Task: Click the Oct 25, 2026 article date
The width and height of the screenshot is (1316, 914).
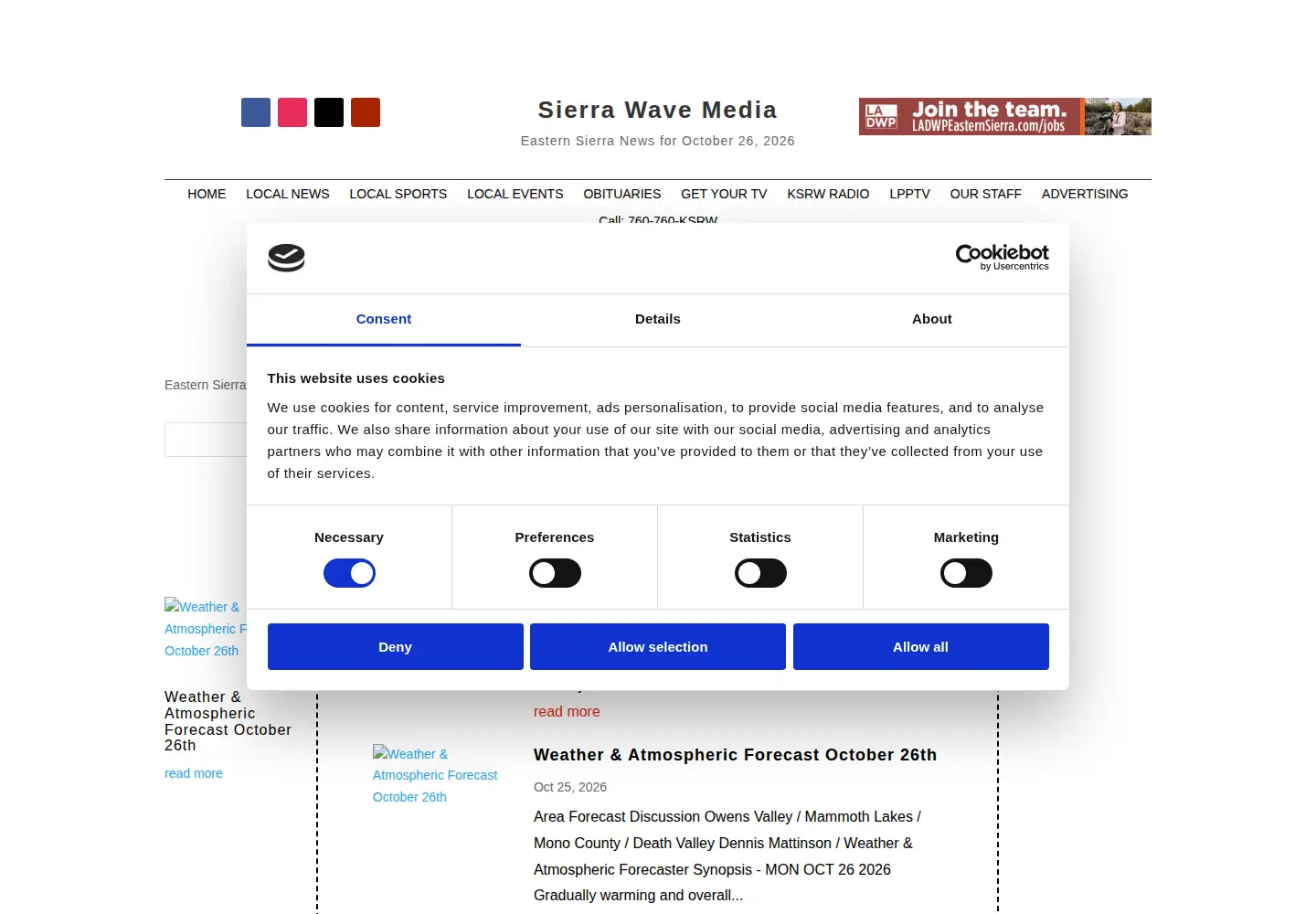Action: tap(570, 787)
